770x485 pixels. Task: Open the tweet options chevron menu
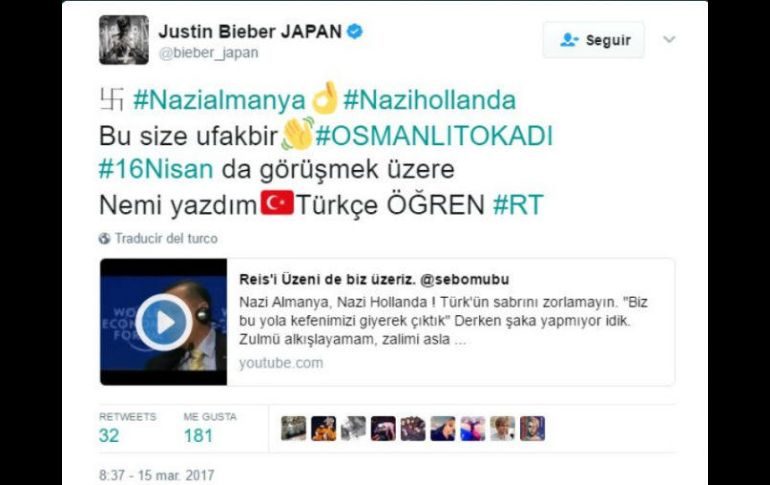pos(669,39)
